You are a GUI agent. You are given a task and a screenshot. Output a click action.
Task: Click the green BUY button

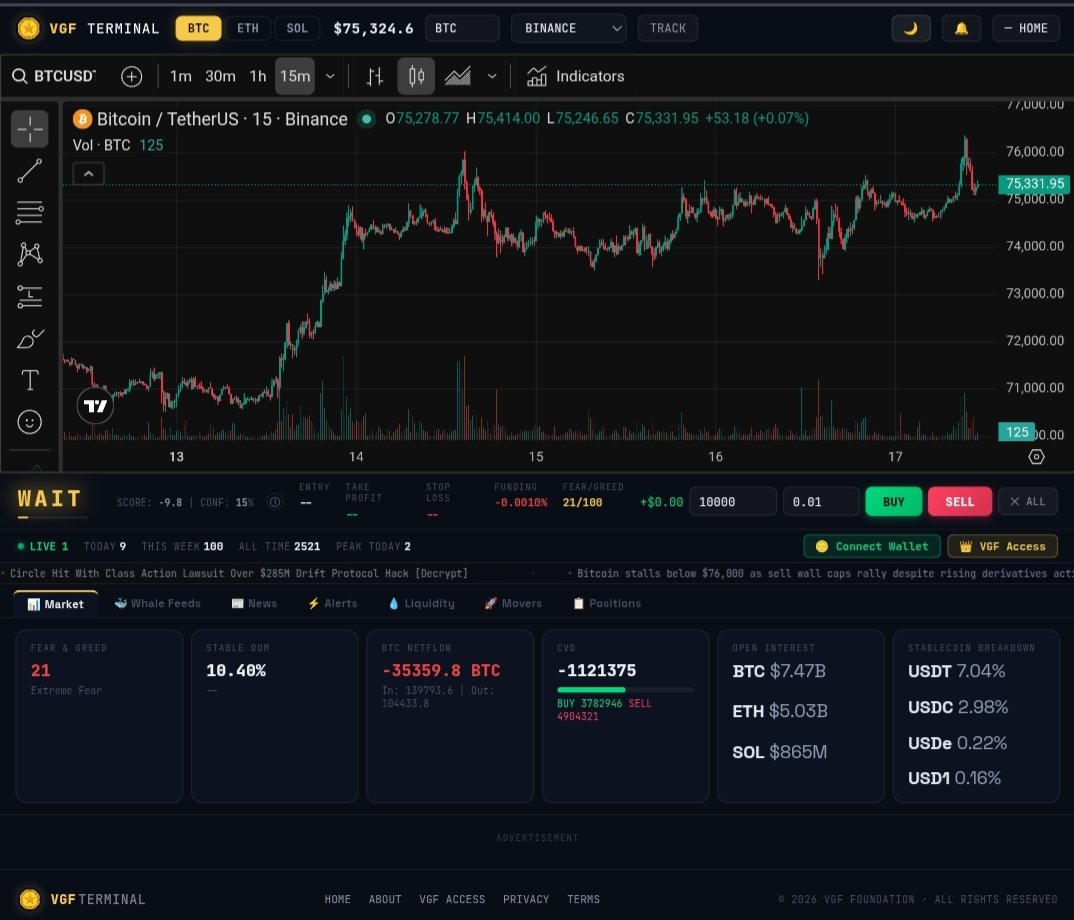pos(893,502)
